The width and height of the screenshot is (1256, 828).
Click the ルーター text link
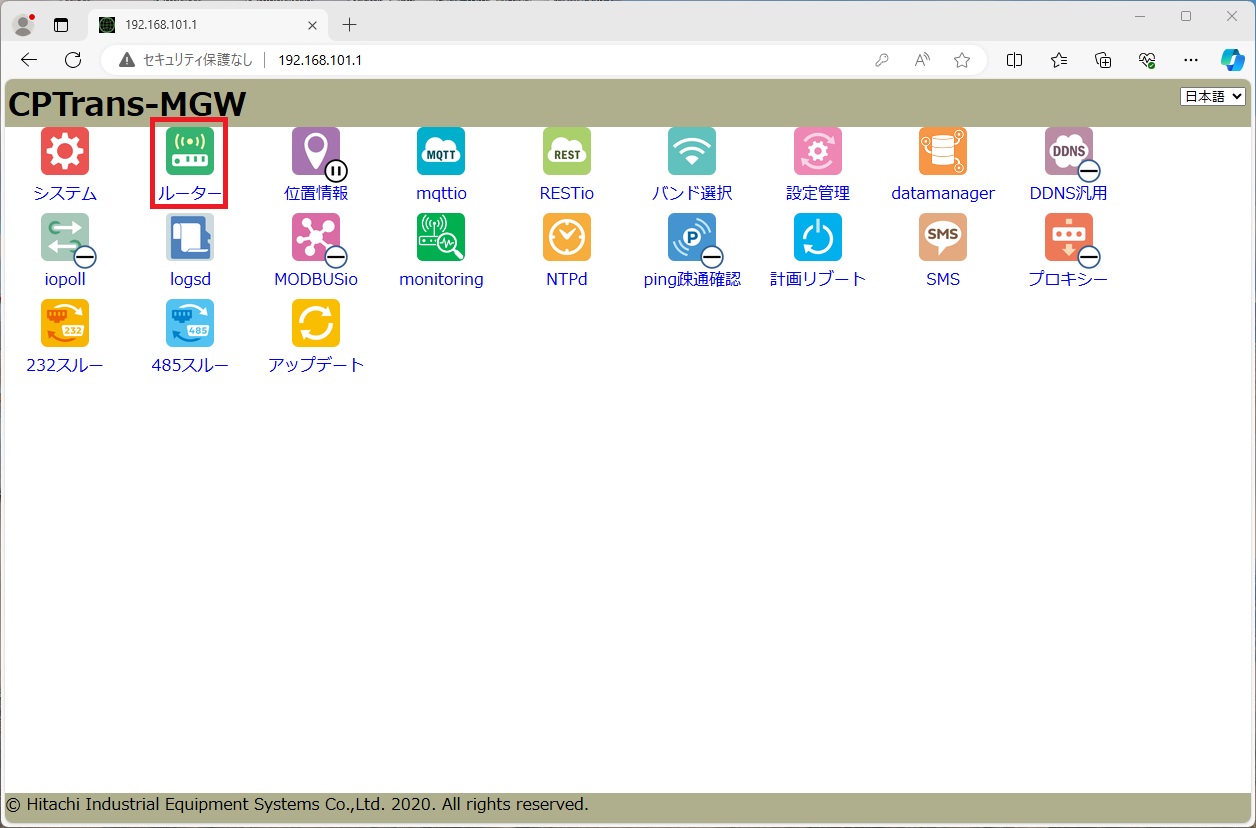click(190, 193)
